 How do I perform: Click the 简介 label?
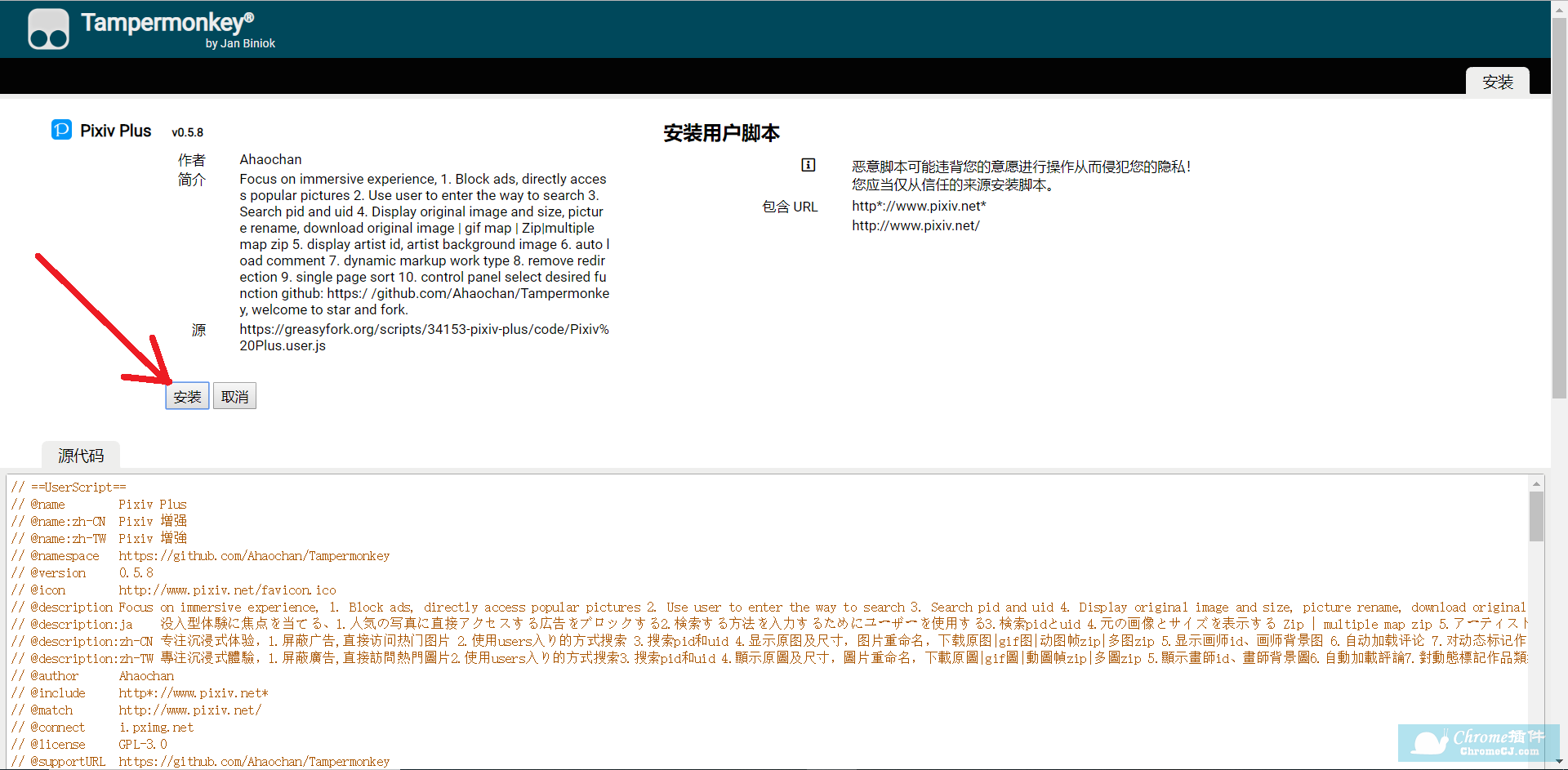click(x=192, y=180)
